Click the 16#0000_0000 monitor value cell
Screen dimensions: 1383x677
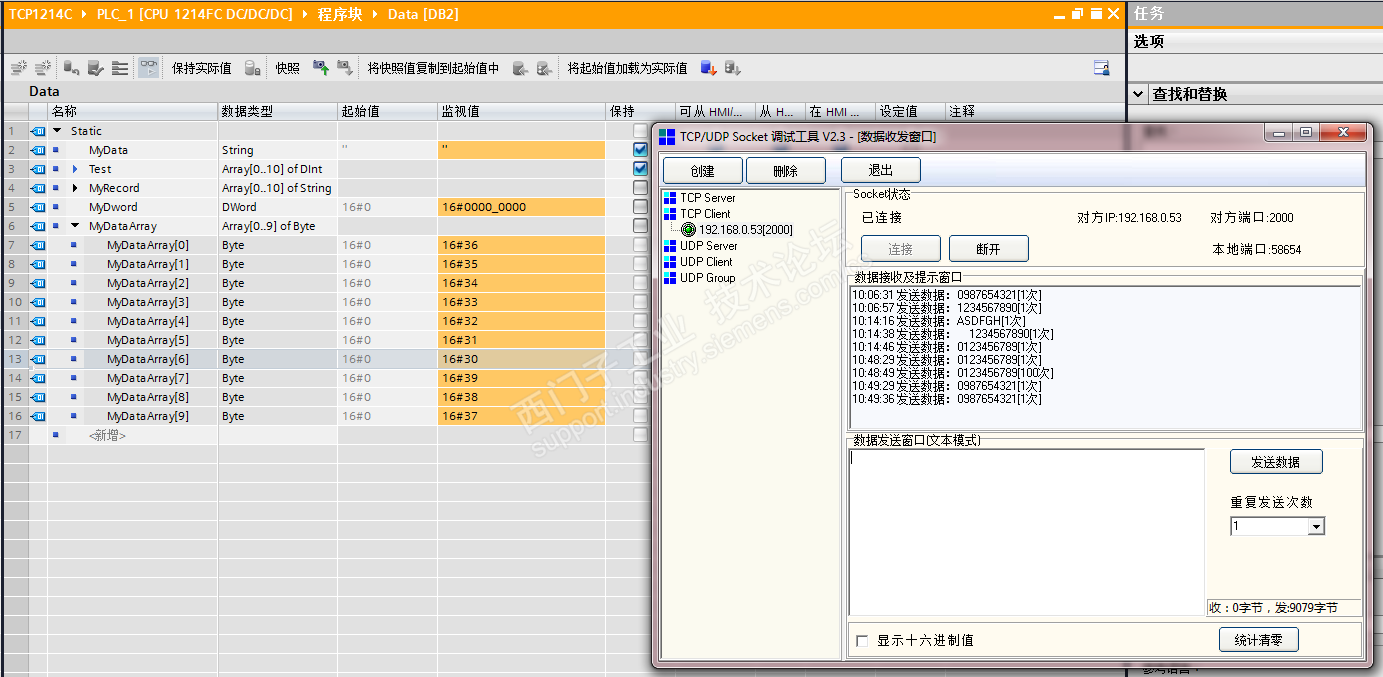(x=521, y=207)
